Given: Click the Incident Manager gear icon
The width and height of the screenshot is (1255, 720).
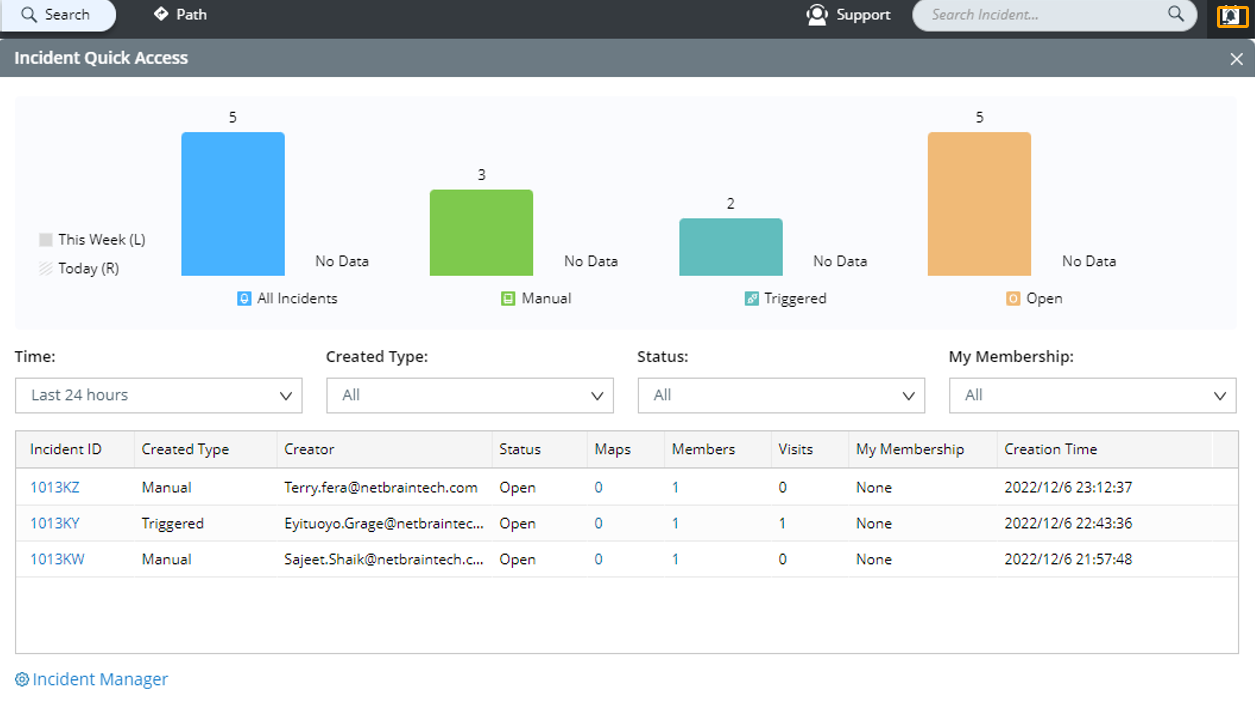Looking at the screenshot, I should (x=22, y=680).
